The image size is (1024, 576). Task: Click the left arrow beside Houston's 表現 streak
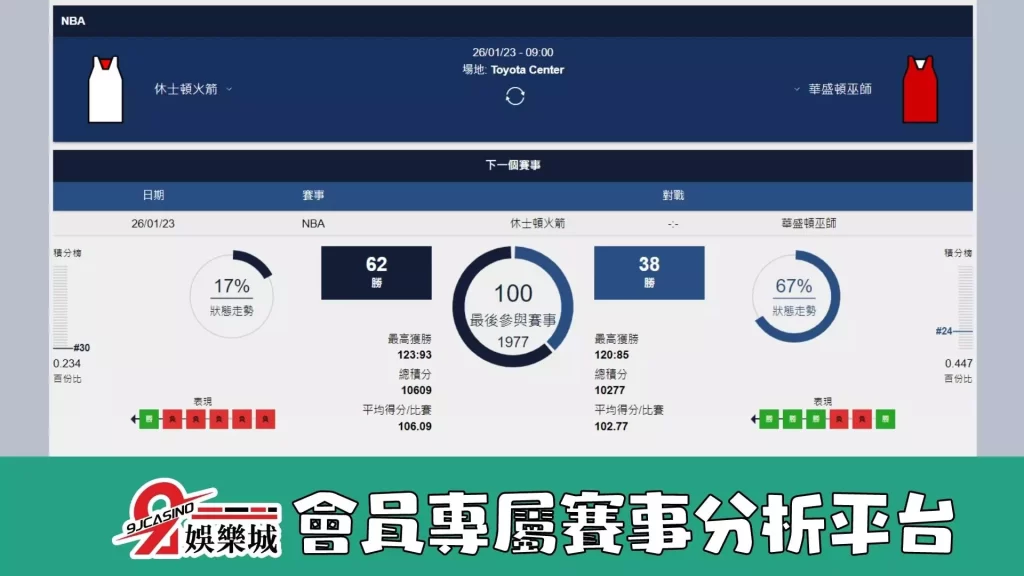[133, 418]
